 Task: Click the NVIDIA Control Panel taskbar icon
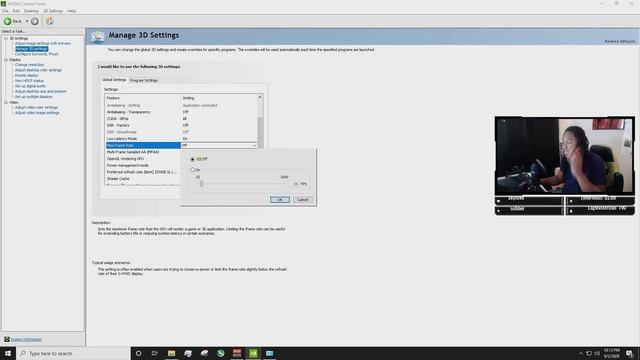[x=253, y=353]
